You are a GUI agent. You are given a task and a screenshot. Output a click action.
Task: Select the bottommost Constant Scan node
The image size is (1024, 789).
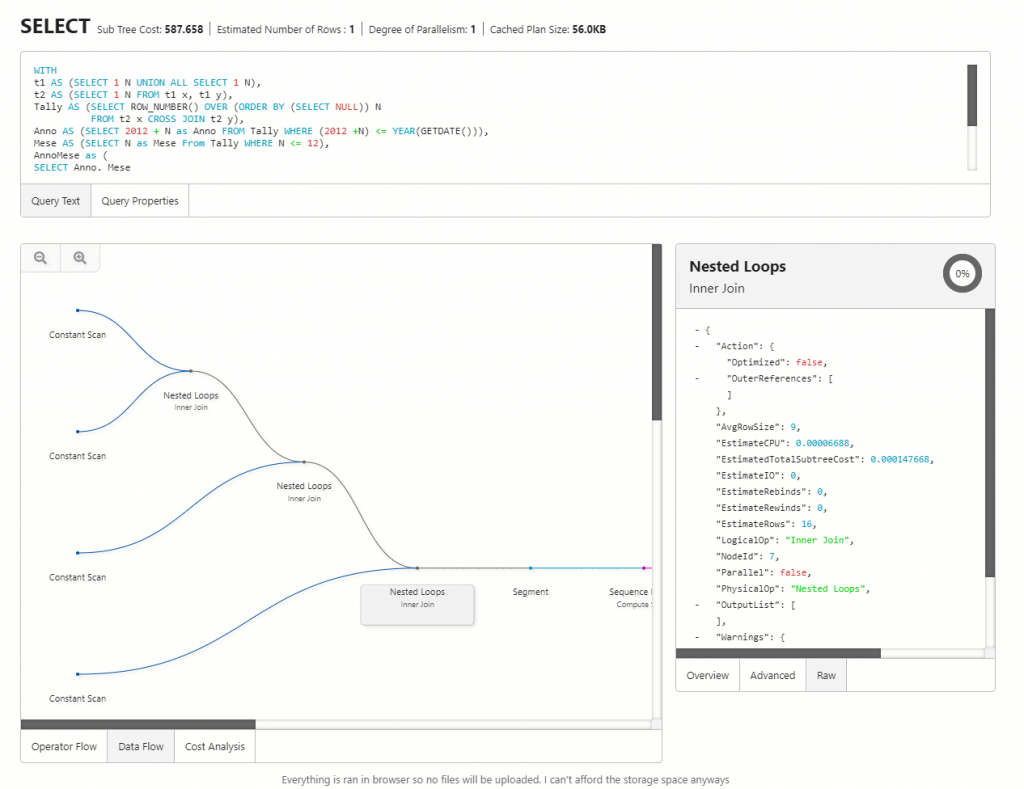pos(78,698)
